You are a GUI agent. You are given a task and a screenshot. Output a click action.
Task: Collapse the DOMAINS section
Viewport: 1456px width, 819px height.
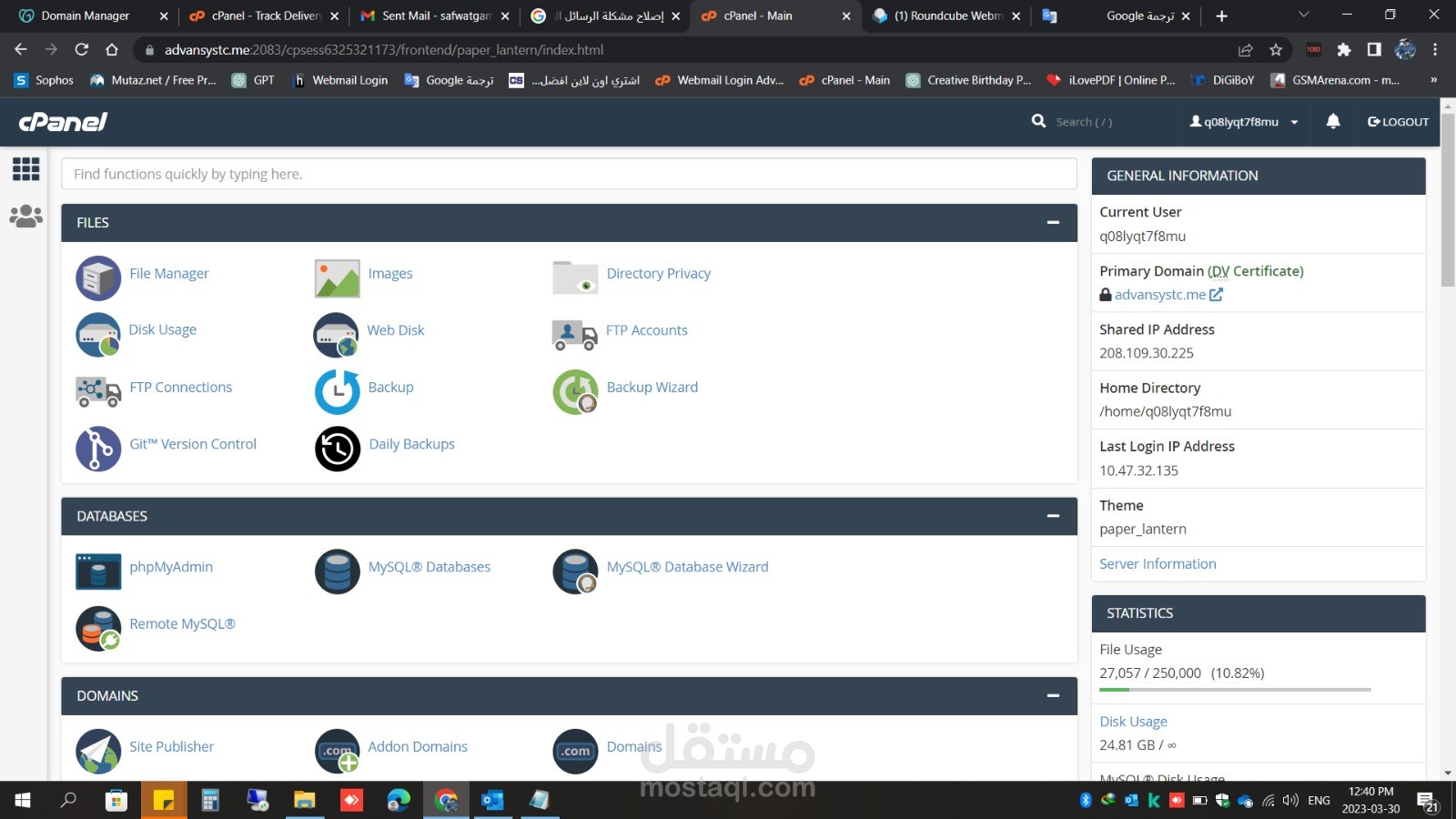pyautogui.click(x=1053, y=695)
